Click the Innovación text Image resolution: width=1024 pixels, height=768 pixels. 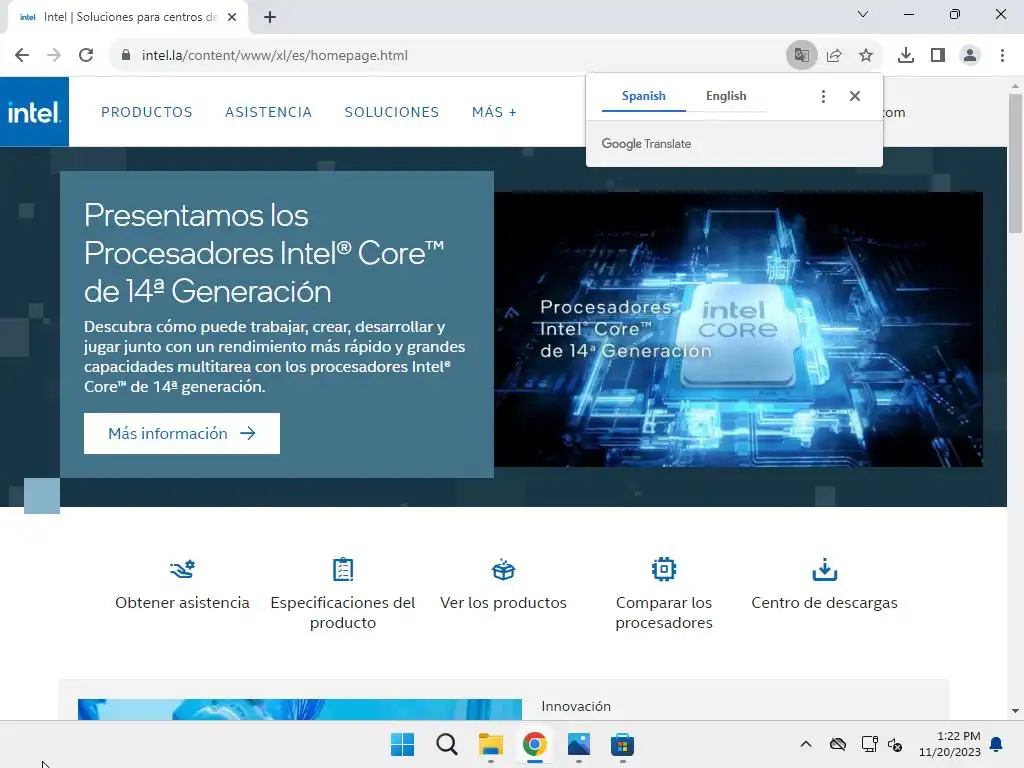click(576, 706)
